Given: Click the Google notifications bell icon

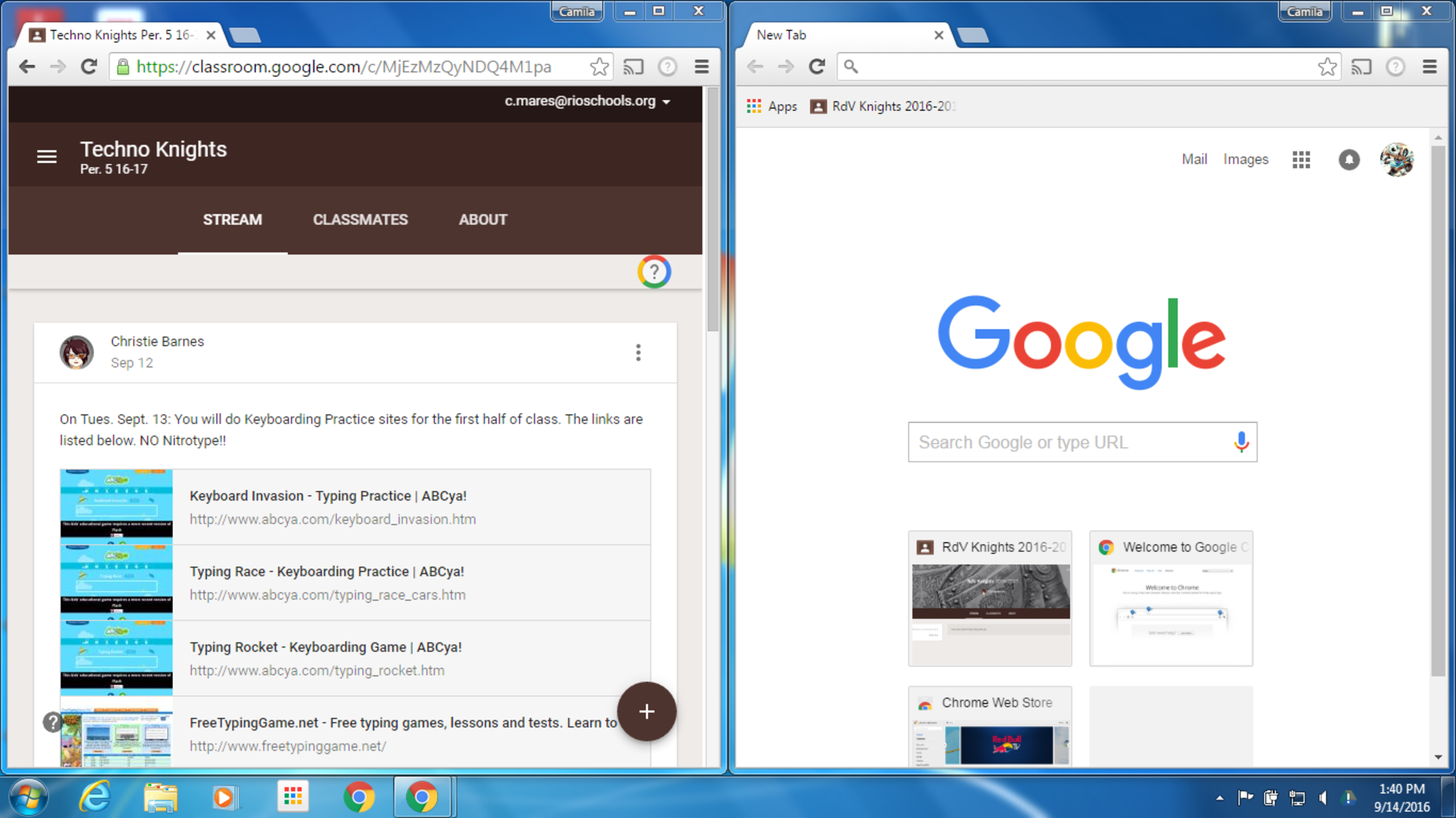Looking at the screenshot, I should point(1349,160).
